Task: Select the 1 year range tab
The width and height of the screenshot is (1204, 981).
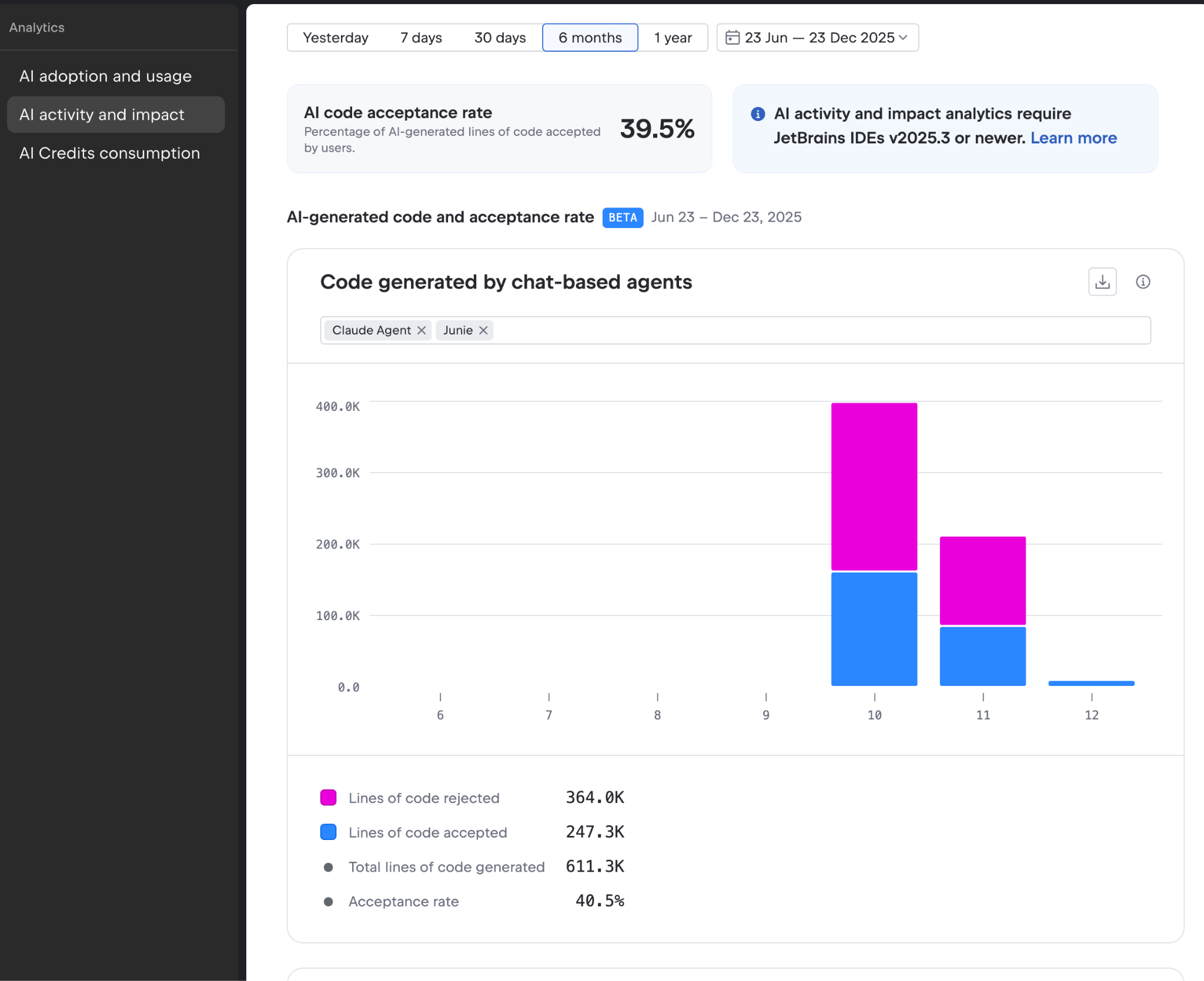Action: click(x=673, y=38)
